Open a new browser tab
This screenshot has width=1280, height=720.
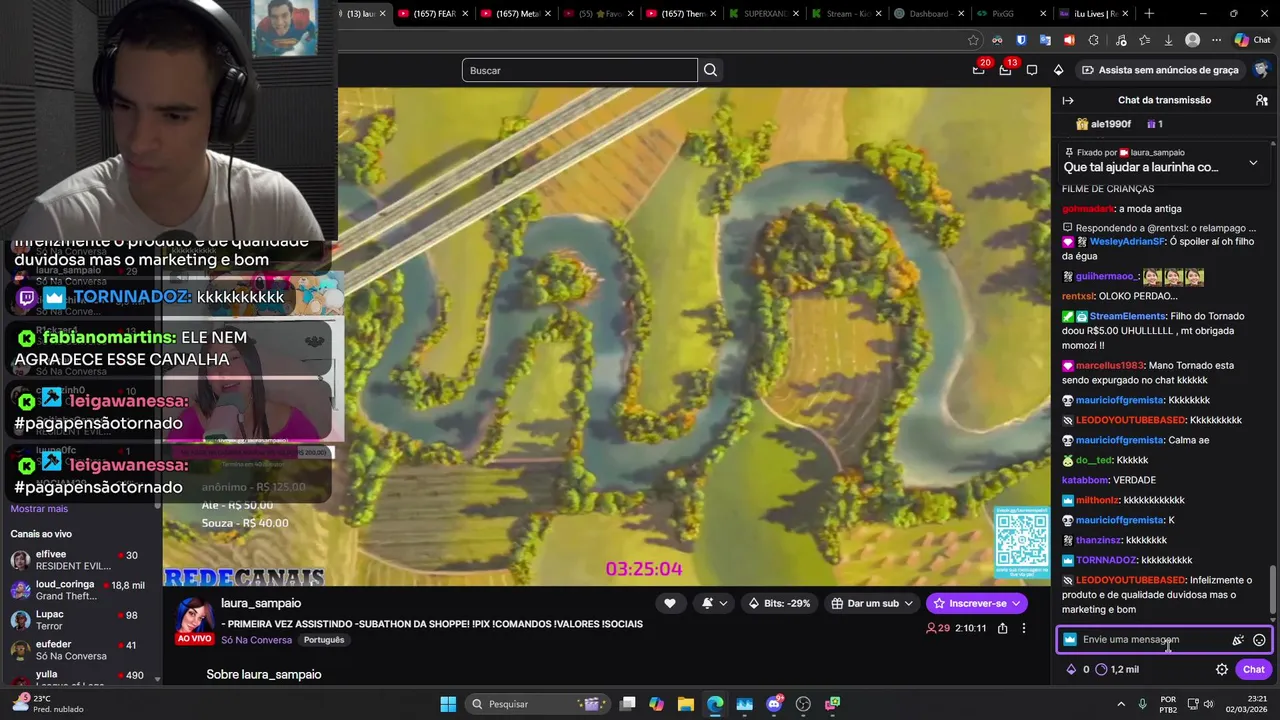coord(1149,14)
